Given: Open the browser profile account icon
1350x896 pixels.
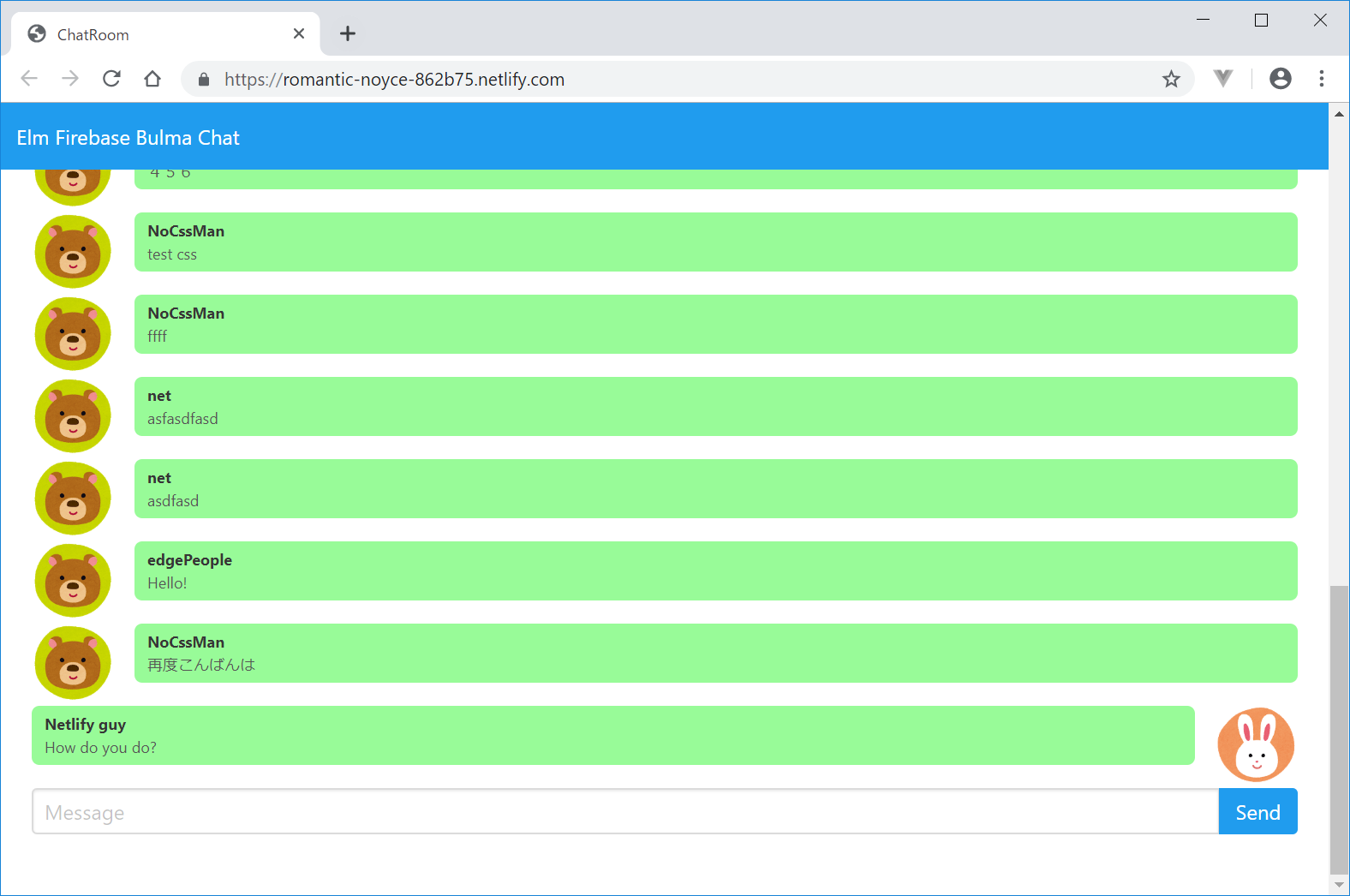Looking at the screenshot, I should coord(1281,79).
